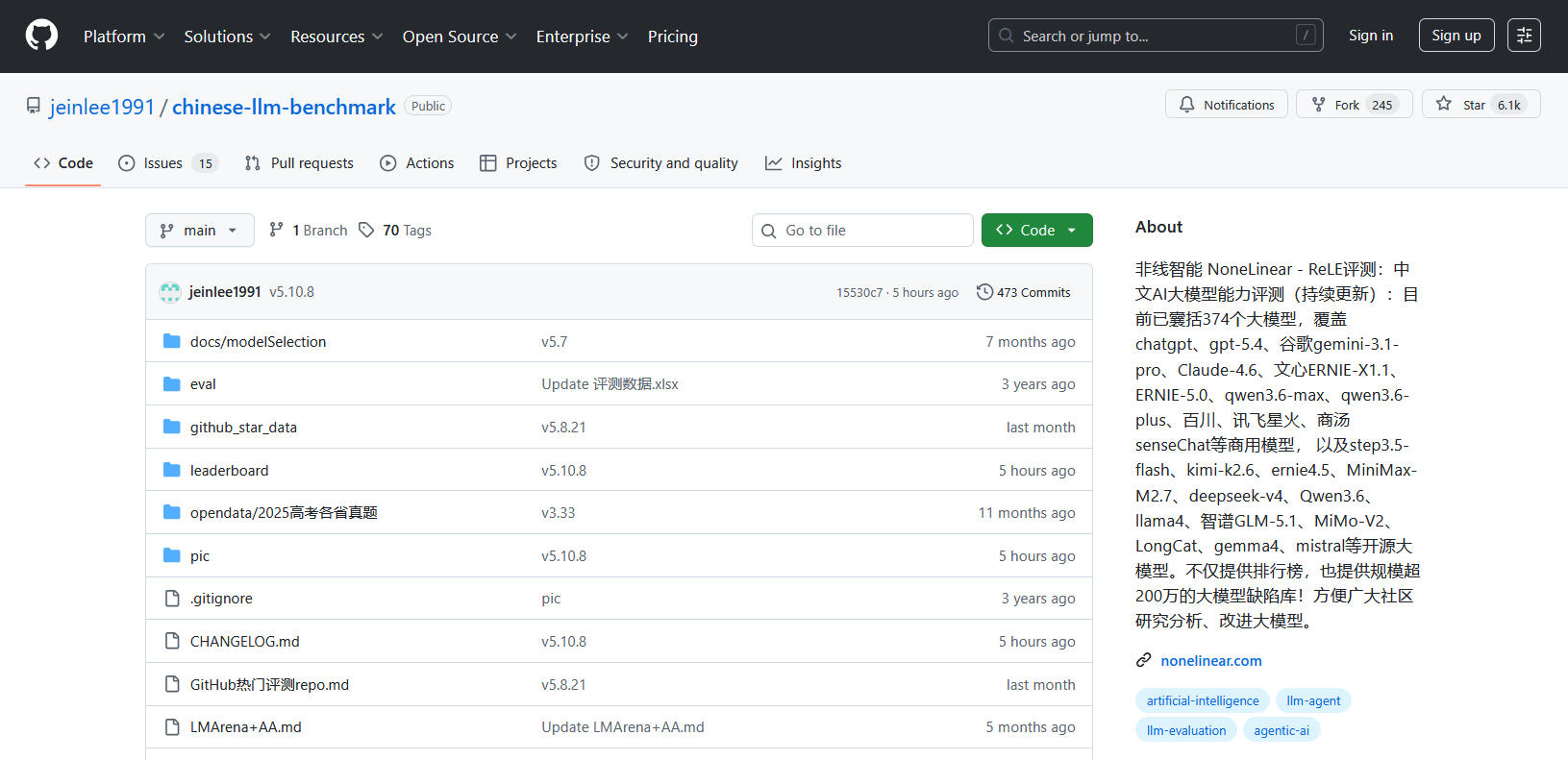This screenshot has height=760, width=1568.
Task: Expand the Platform menu
Action: [124, 37]
